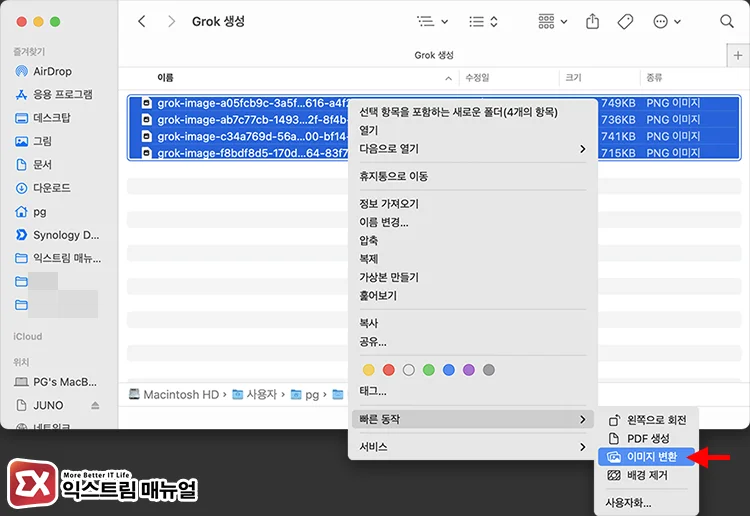Apply the blue tag color
The image size is (750, 516).
(x=449, y=370)
